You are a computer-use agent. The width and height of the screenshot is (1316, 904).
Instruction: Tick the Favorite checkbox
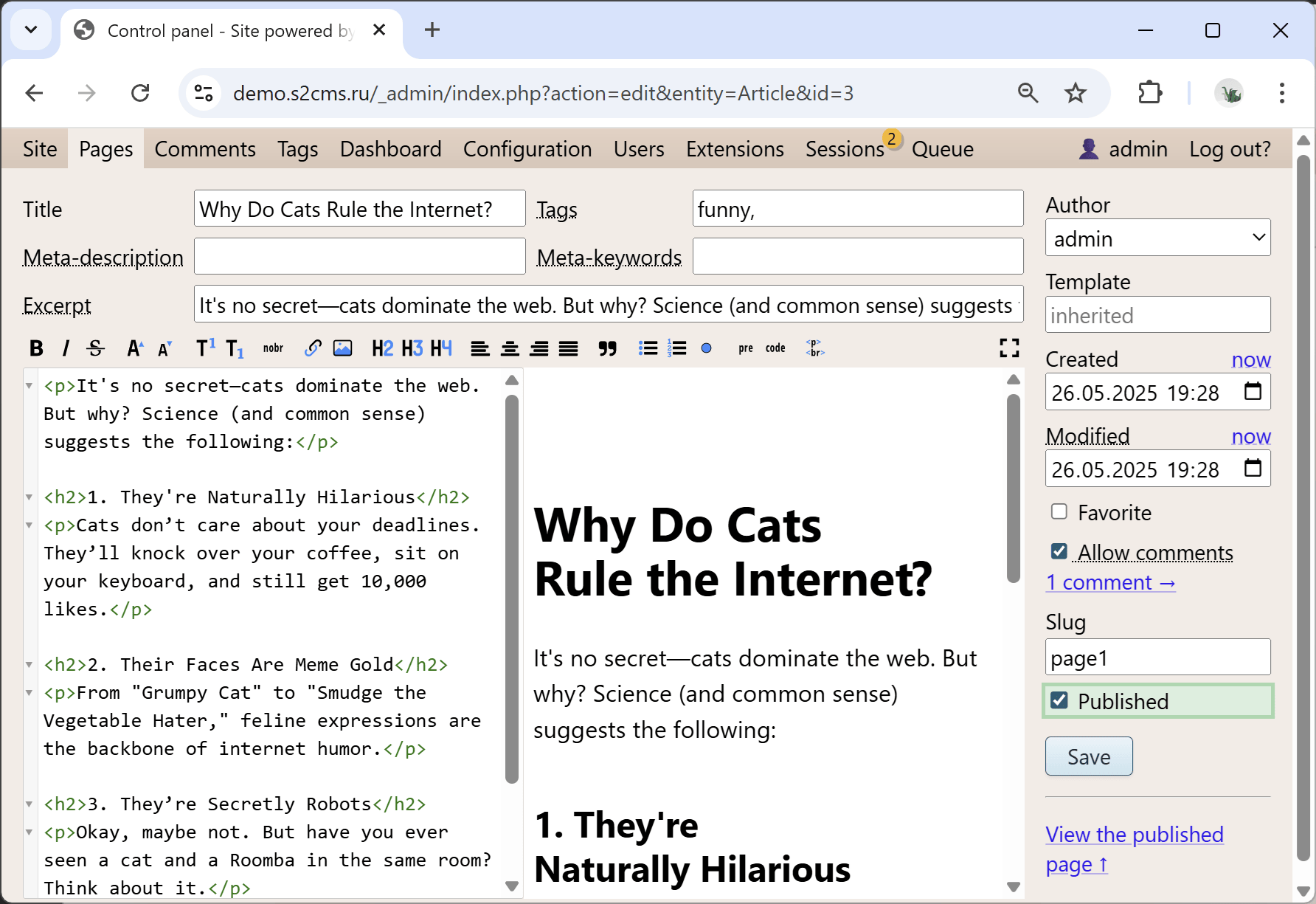(1059, 511)
